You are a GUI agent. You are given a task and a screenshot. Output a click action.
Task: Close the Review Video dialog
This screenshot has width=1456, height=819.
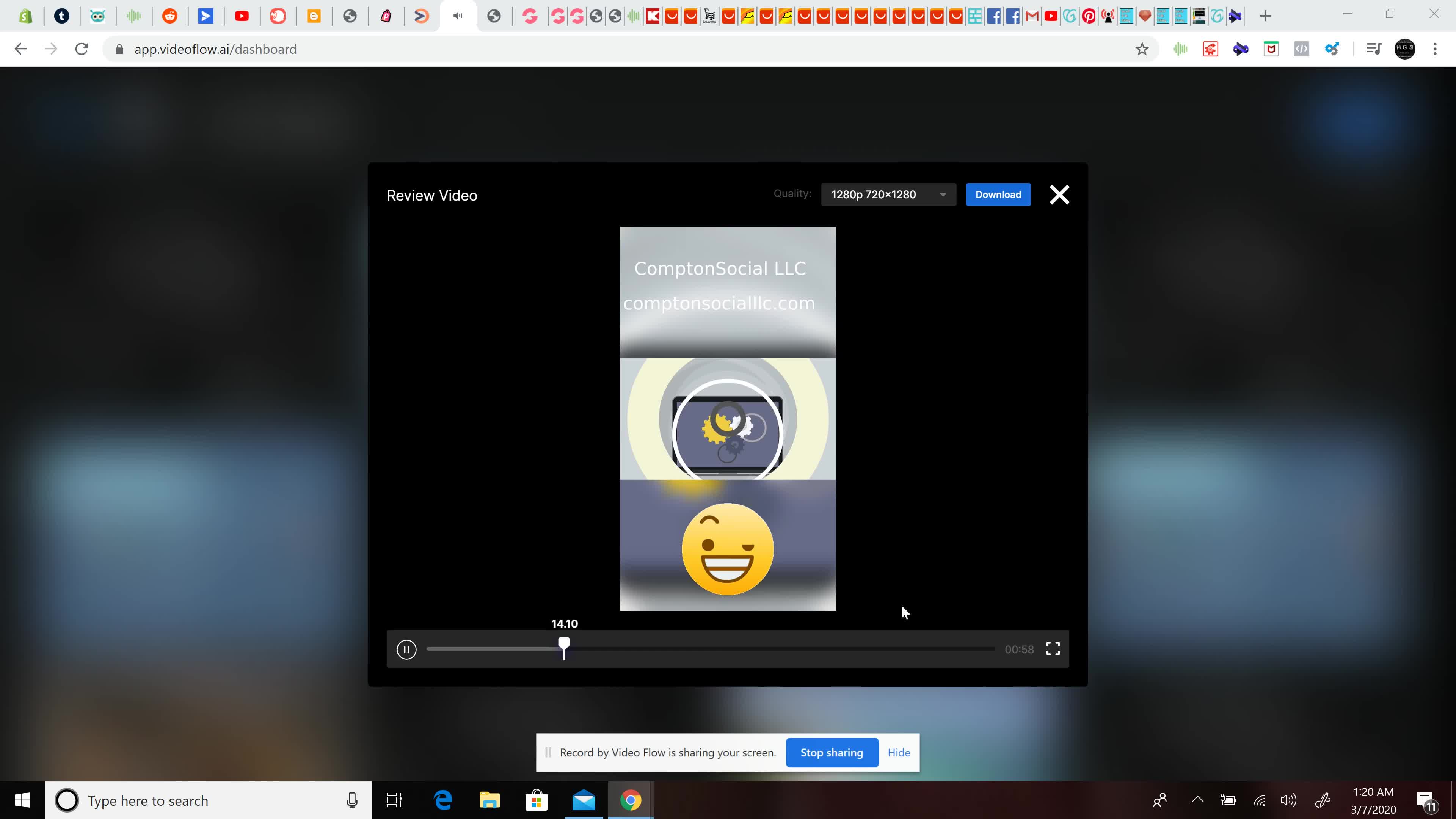coord(1059,195)
